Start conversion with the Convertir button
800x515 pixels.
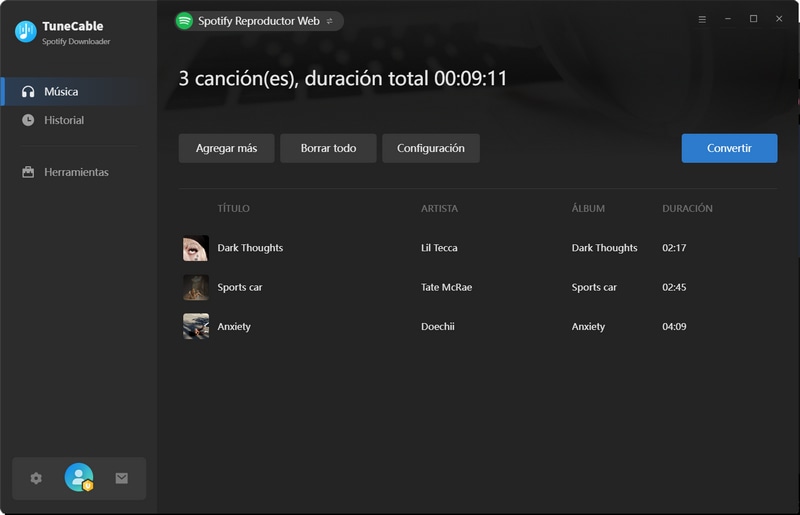point(729,148)
